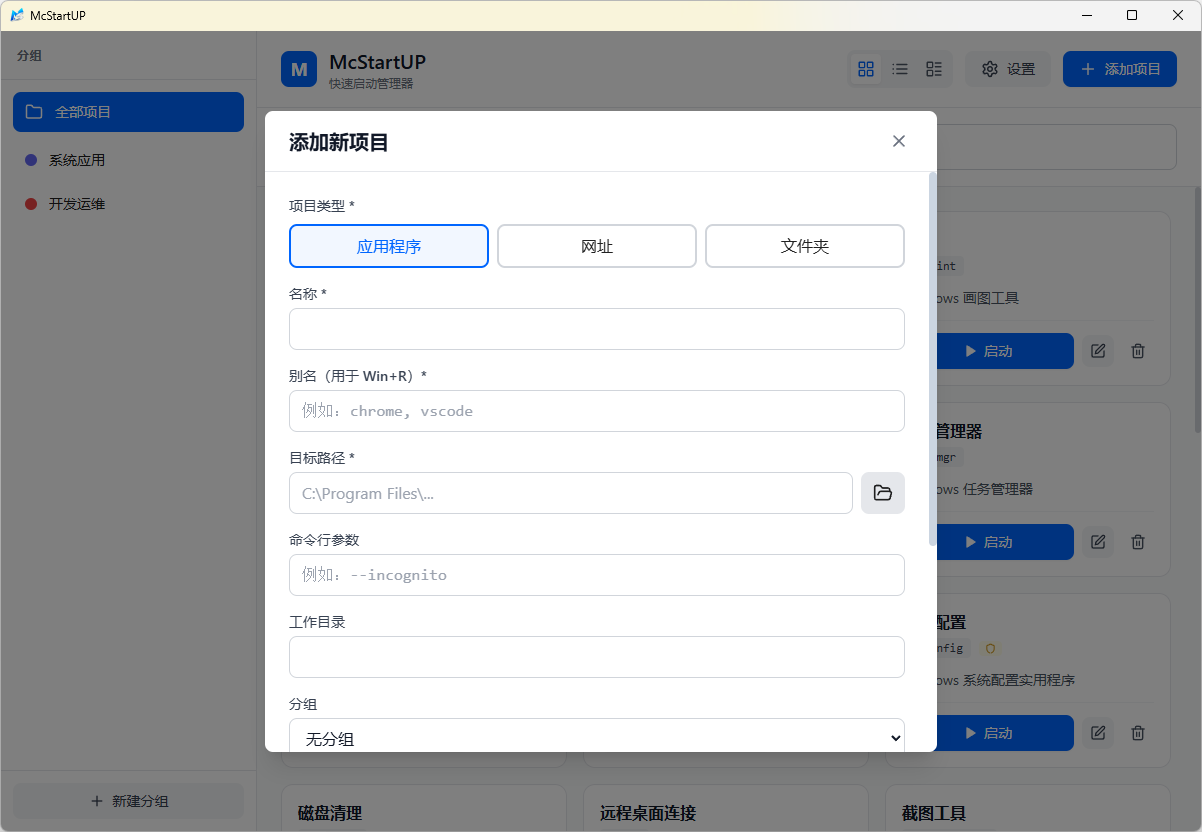Click the search box behind the dialog

point(1056,147)
